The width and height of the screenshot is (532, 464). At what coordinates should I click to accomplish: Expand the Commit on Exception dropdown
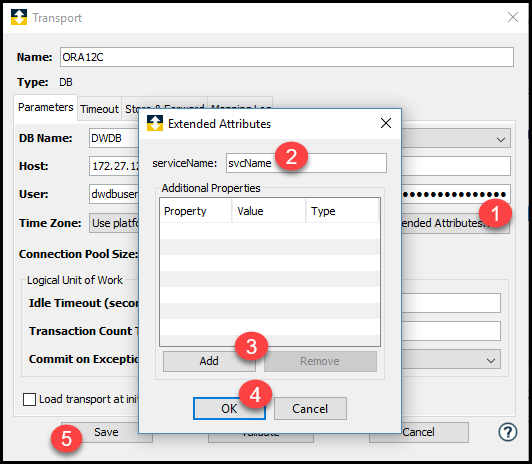coord(491,360)
